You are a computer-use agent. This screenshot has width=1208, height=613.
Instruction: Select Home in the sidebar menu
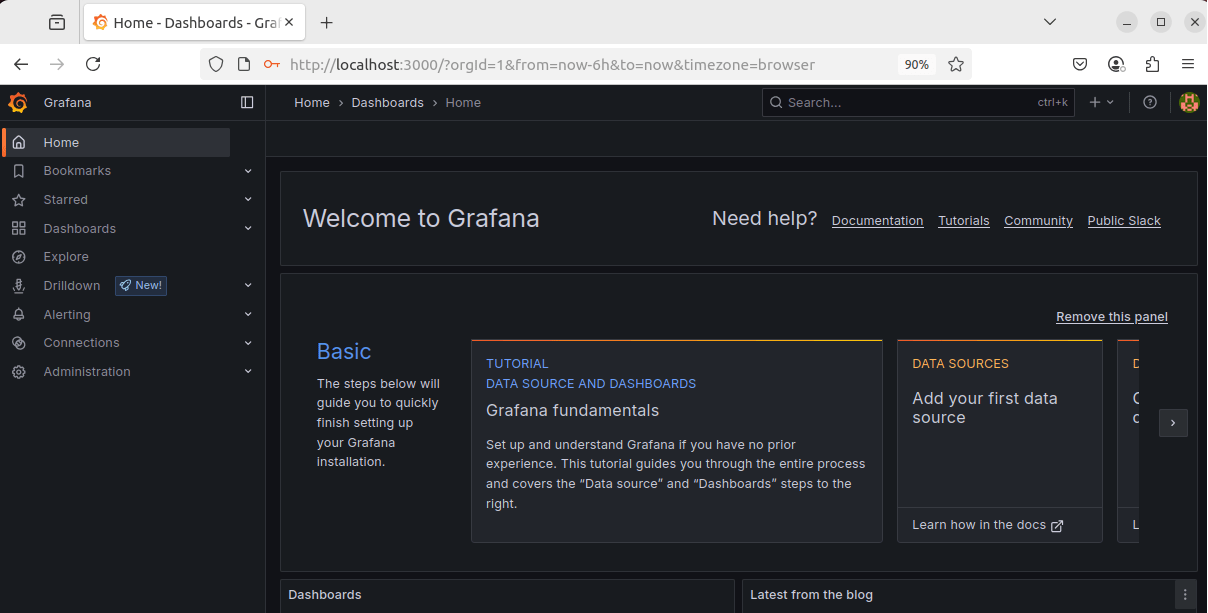[x=61, y=143]
